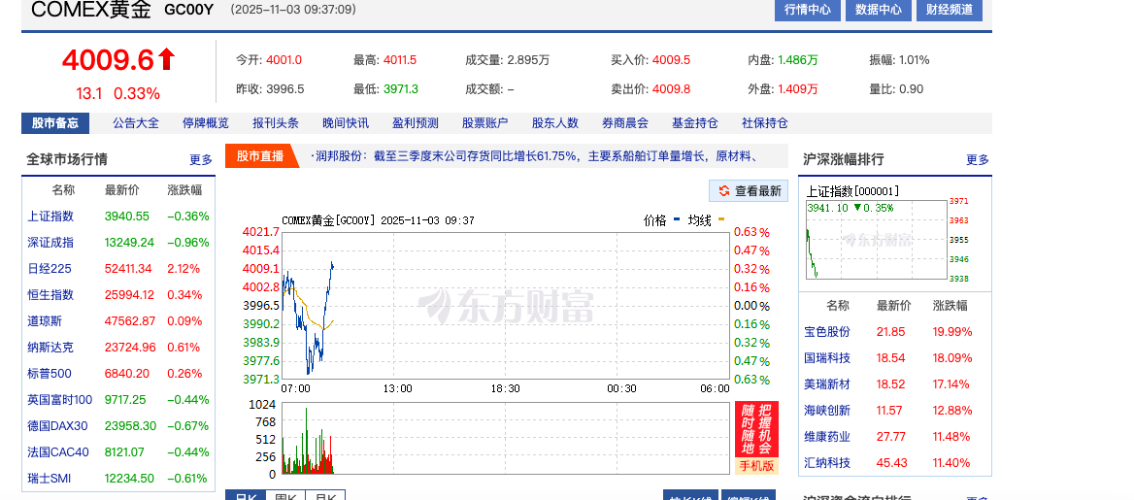Click the 查看最新 button

click(749, 191)
